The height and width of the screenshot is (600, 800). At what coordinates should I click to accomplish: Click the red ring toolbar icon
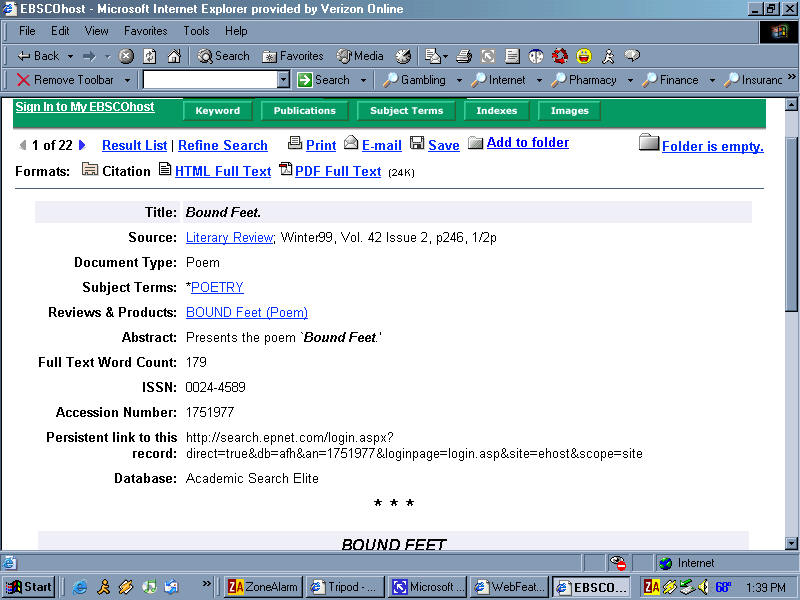point(560,56)
